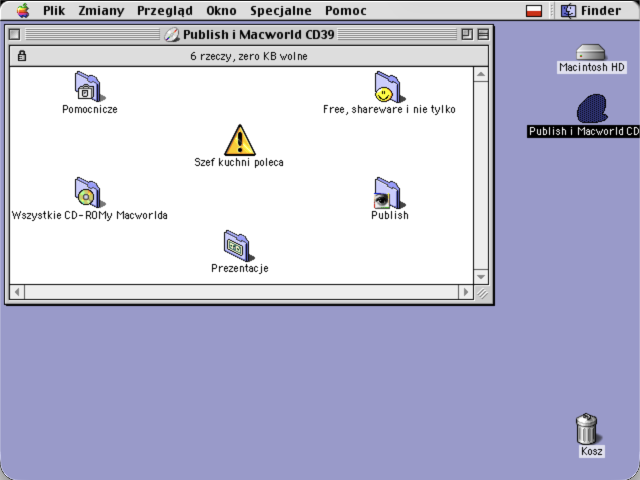This screenshot has width=640, height=480.
Task: Click the Macintosh HD label
Action: (x=591, y=67)
